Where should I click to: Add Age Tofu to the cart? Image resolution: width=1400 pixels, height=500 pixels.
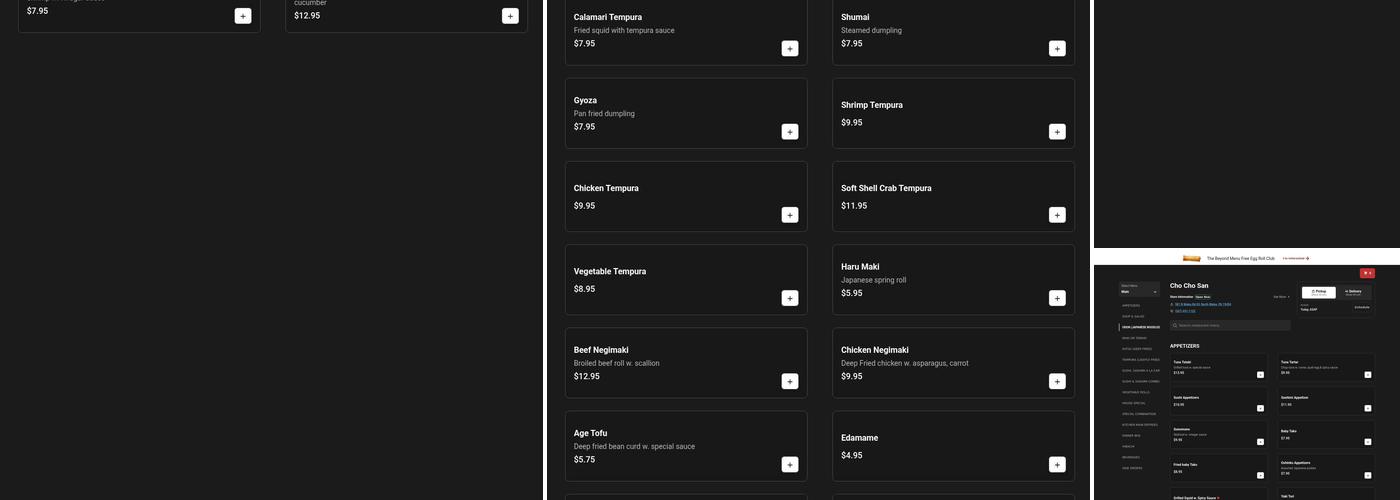(790, 464)
